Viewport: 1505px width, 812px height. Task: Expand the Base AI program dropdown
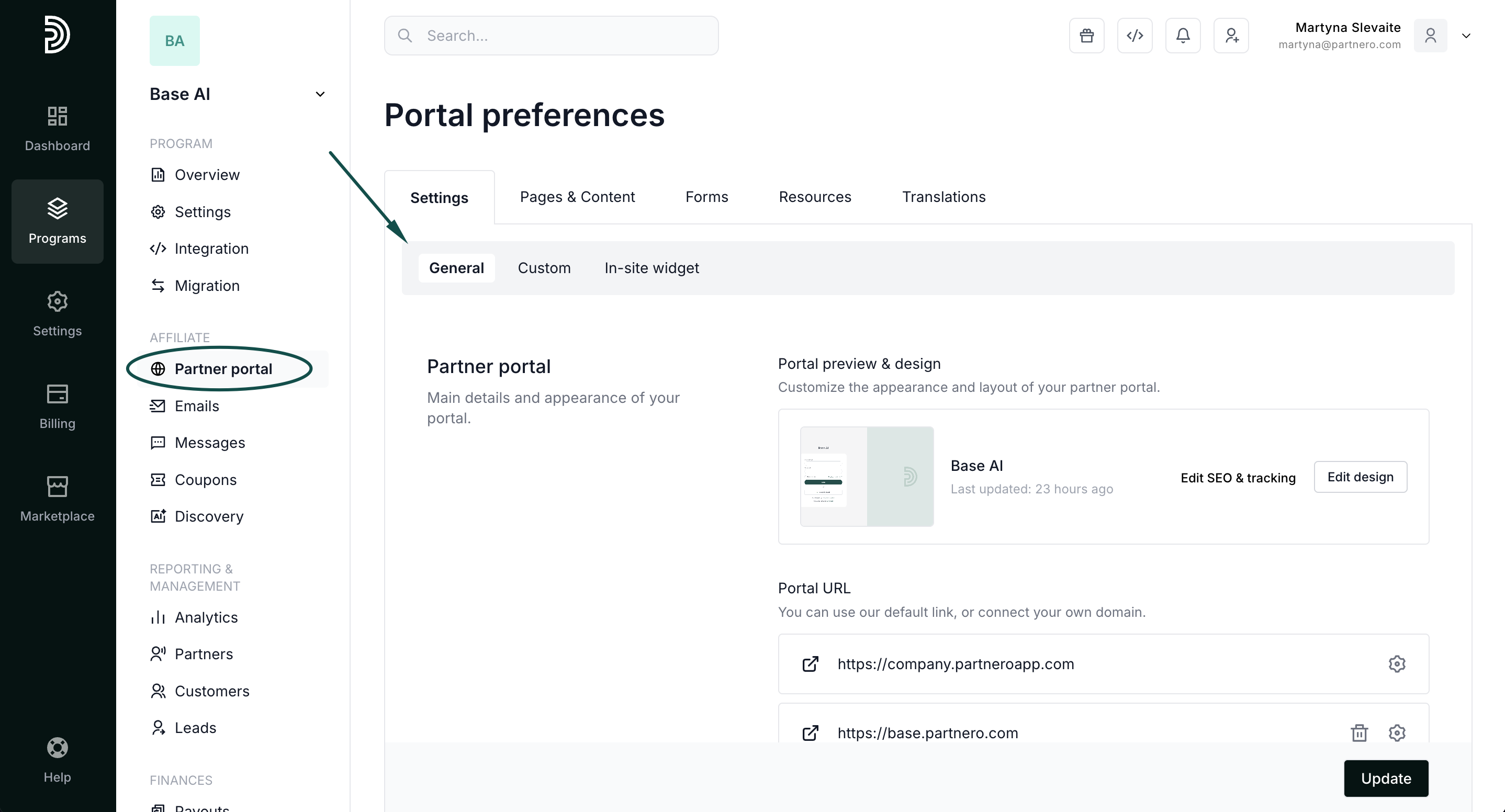(320, 94)
